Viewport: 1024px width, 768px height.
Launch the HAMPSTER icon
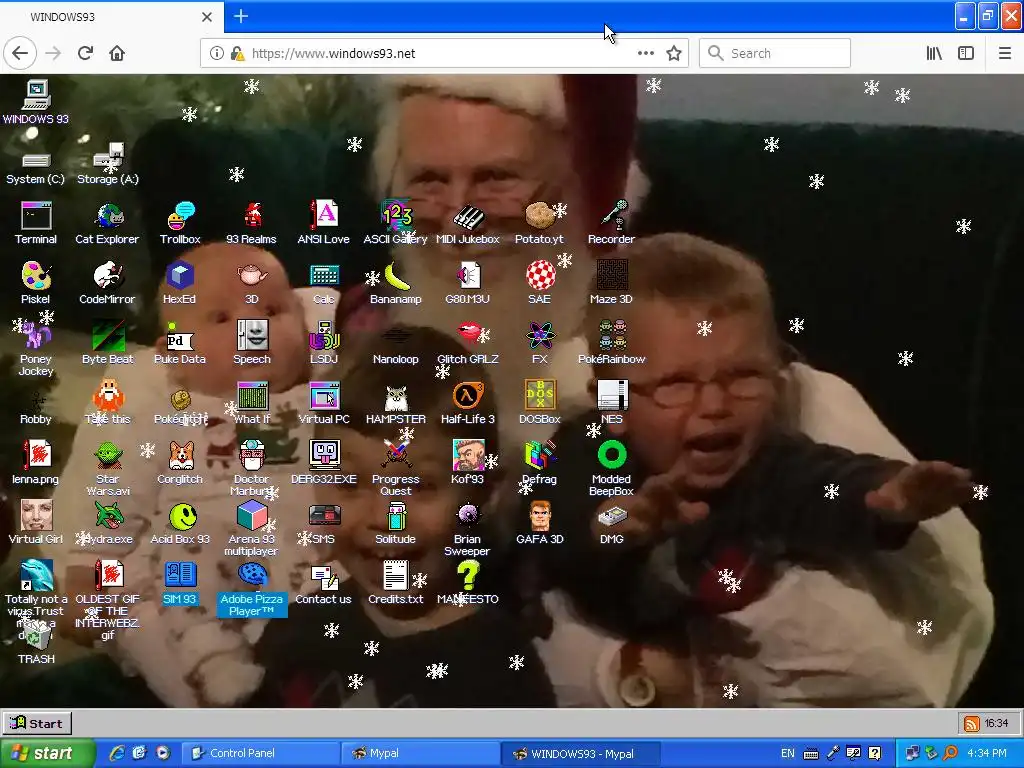pos(396,404)
